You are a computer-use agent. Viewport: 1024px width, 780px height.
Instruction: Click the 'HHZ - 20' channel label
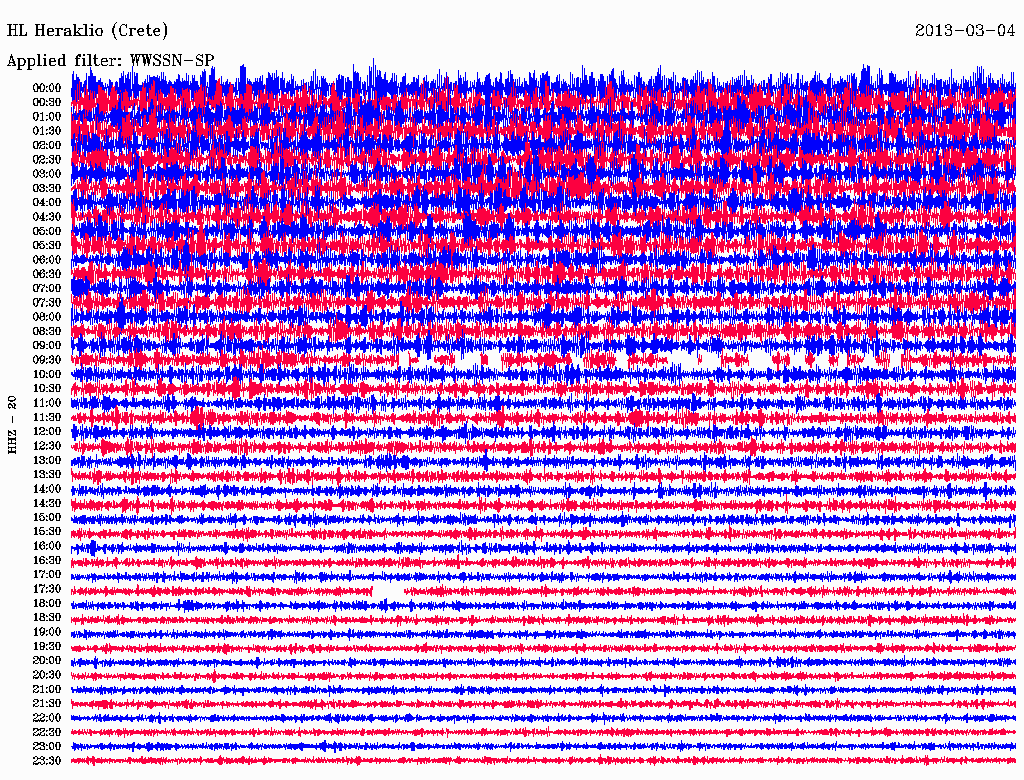point(12,425)
